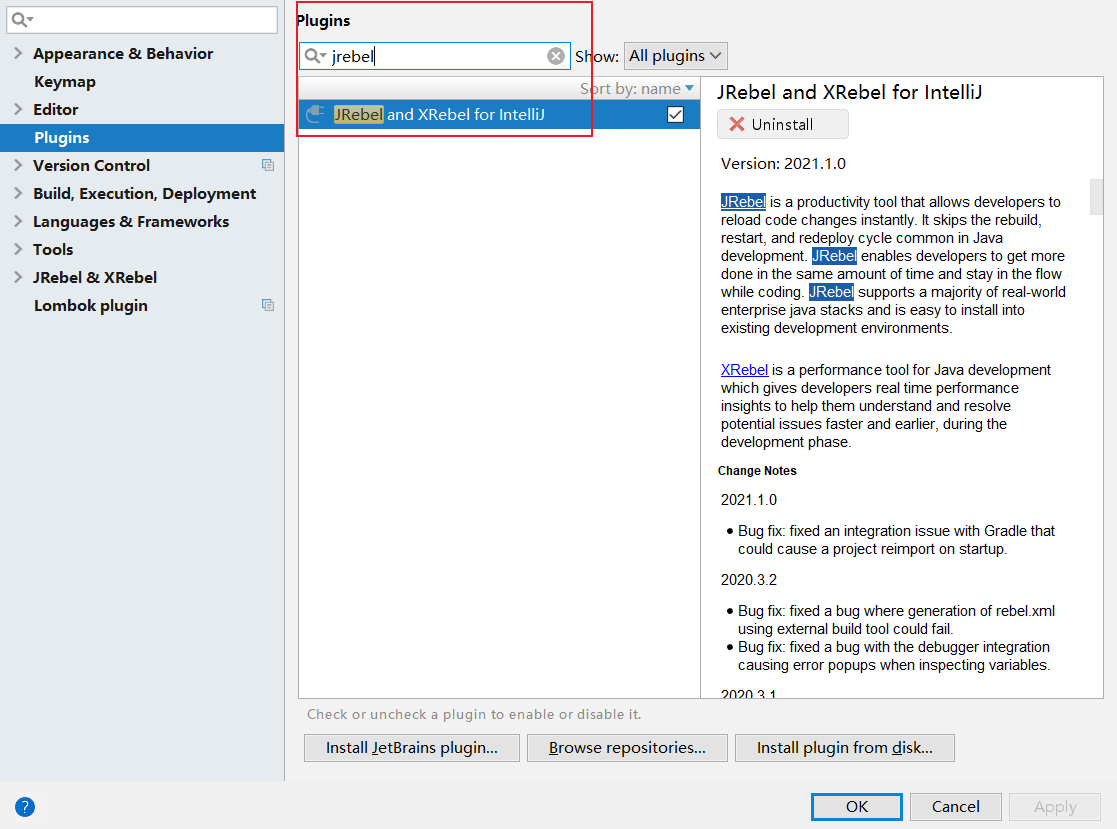Clear the jrebel search text

556,56
